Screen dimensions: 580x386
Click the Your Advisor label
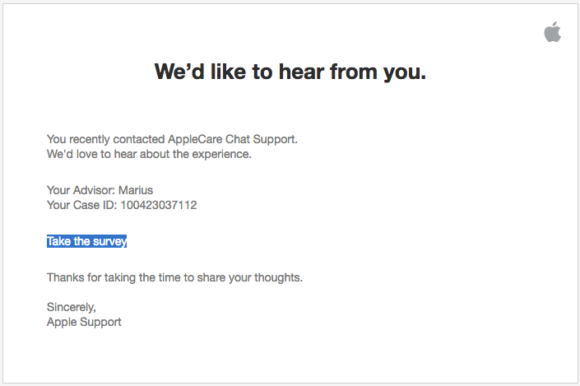coord(81,190)
